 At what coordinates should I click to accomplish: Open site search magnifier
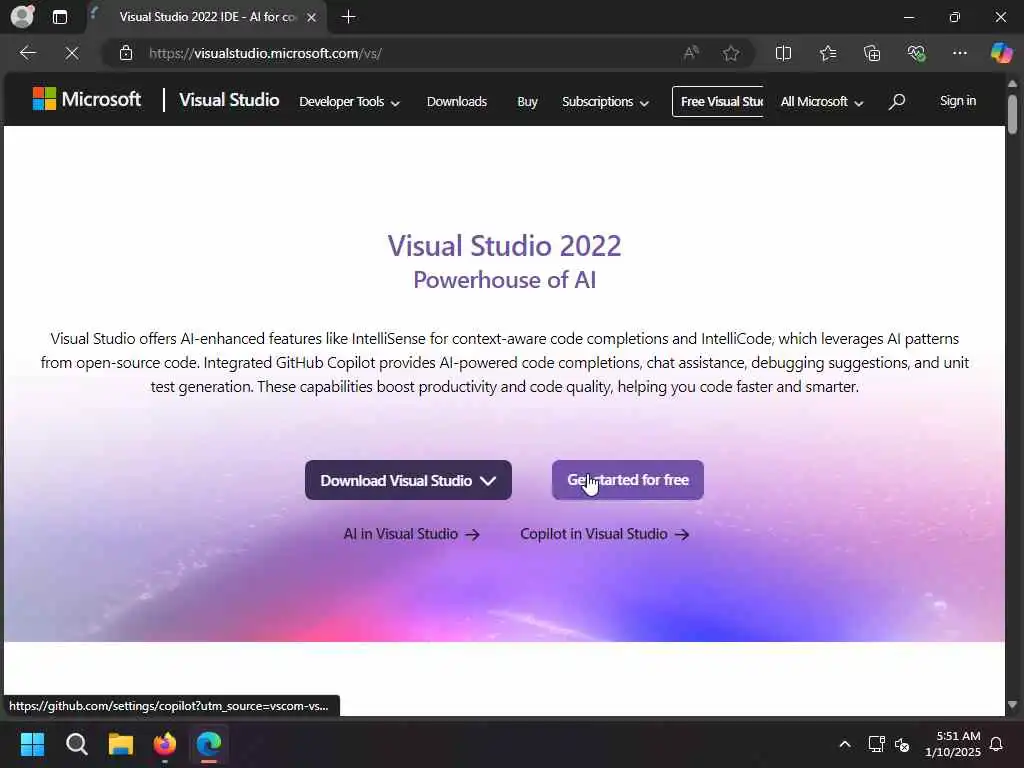coord(897,101)
